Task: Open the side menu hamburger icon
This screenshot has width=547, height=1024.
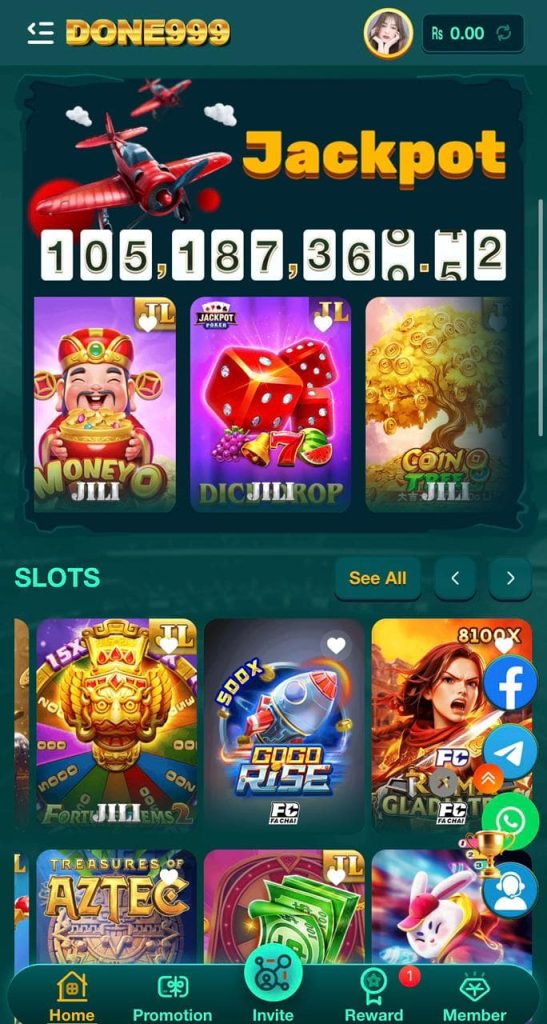Action: point(40,33)
